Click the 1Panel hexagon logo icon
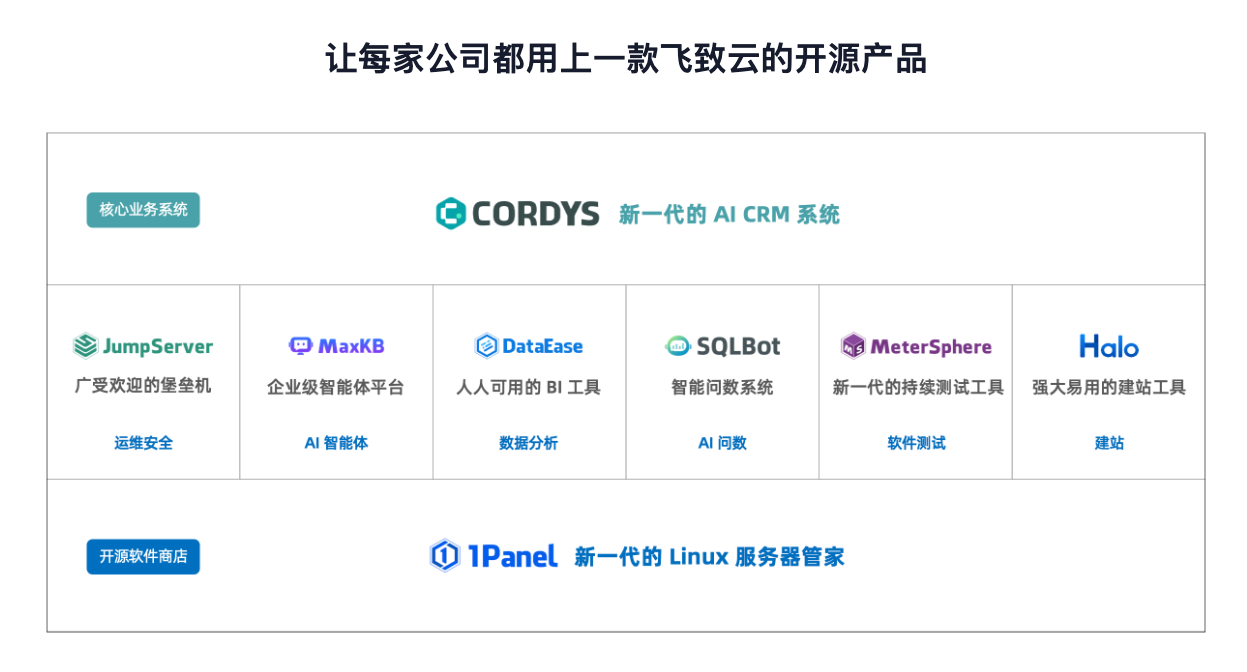Viewport: 1247px width, 672px height. [444, 556]
